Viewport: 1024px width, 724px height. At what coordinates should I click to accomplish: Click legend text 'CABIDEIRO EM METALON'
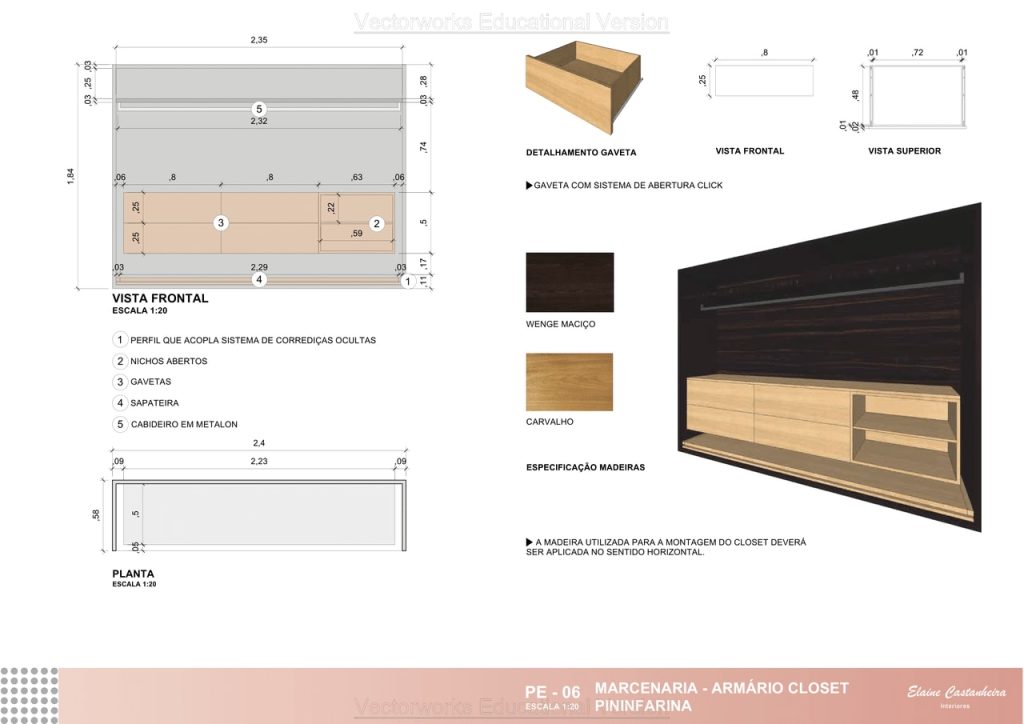tap(184, 424)
